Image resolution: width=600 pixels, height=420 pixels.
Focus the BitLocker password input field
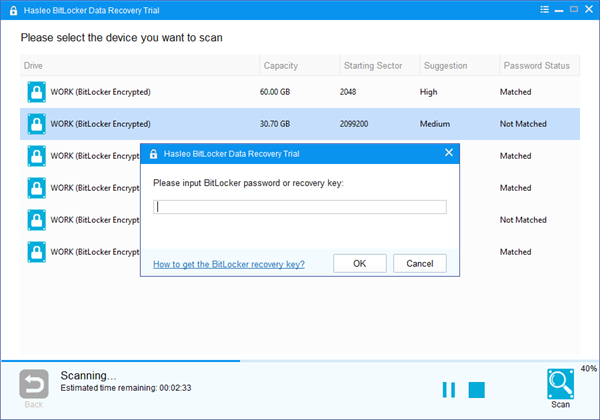(299, 207)
